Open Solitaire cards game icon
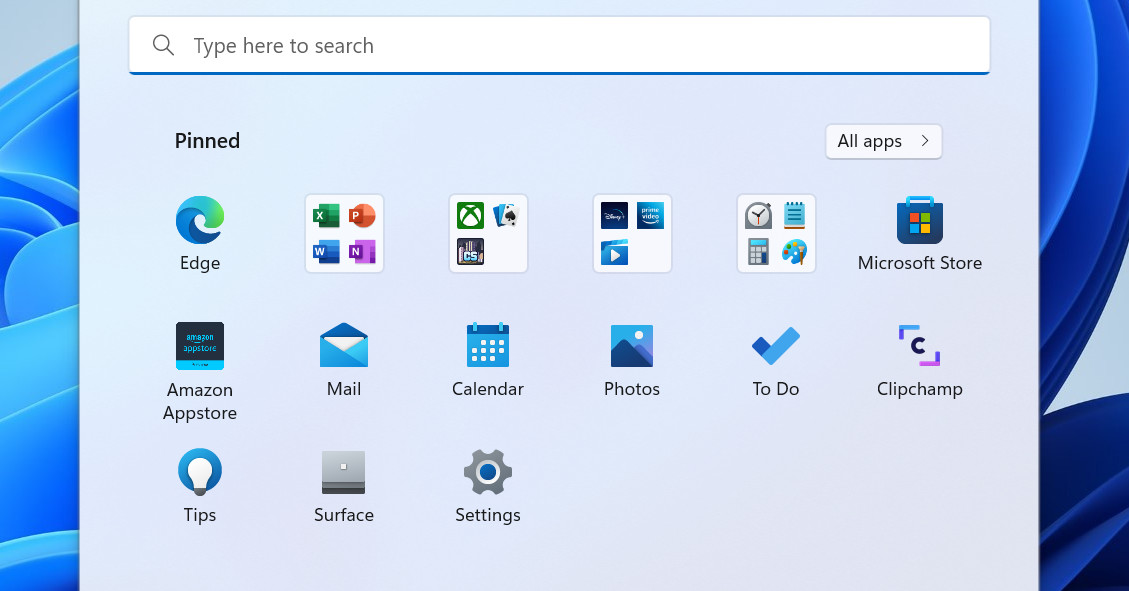 pyautogui.click(x=506, y=216)
